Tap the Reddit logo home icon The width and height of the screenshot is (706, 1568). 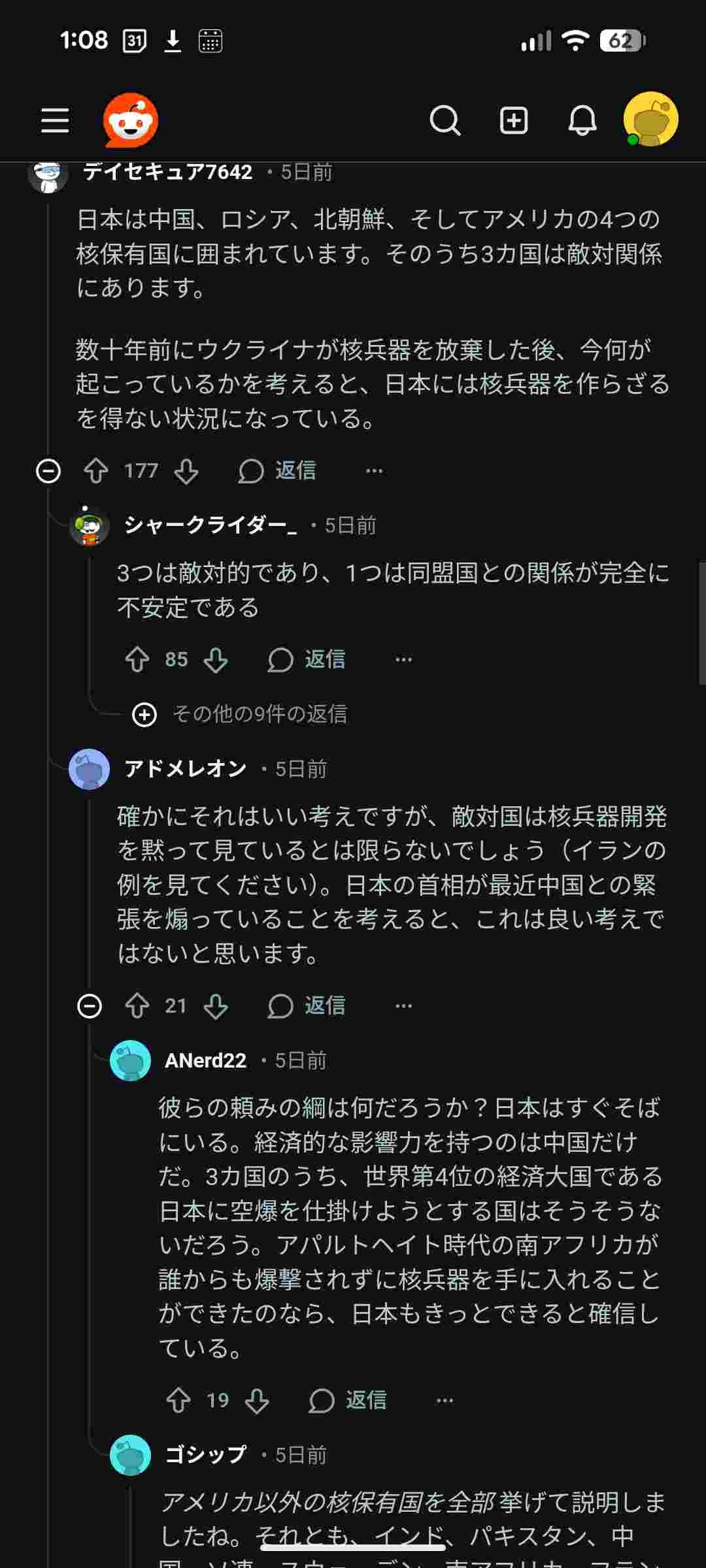pyautogui.click(x=131, y=120)
